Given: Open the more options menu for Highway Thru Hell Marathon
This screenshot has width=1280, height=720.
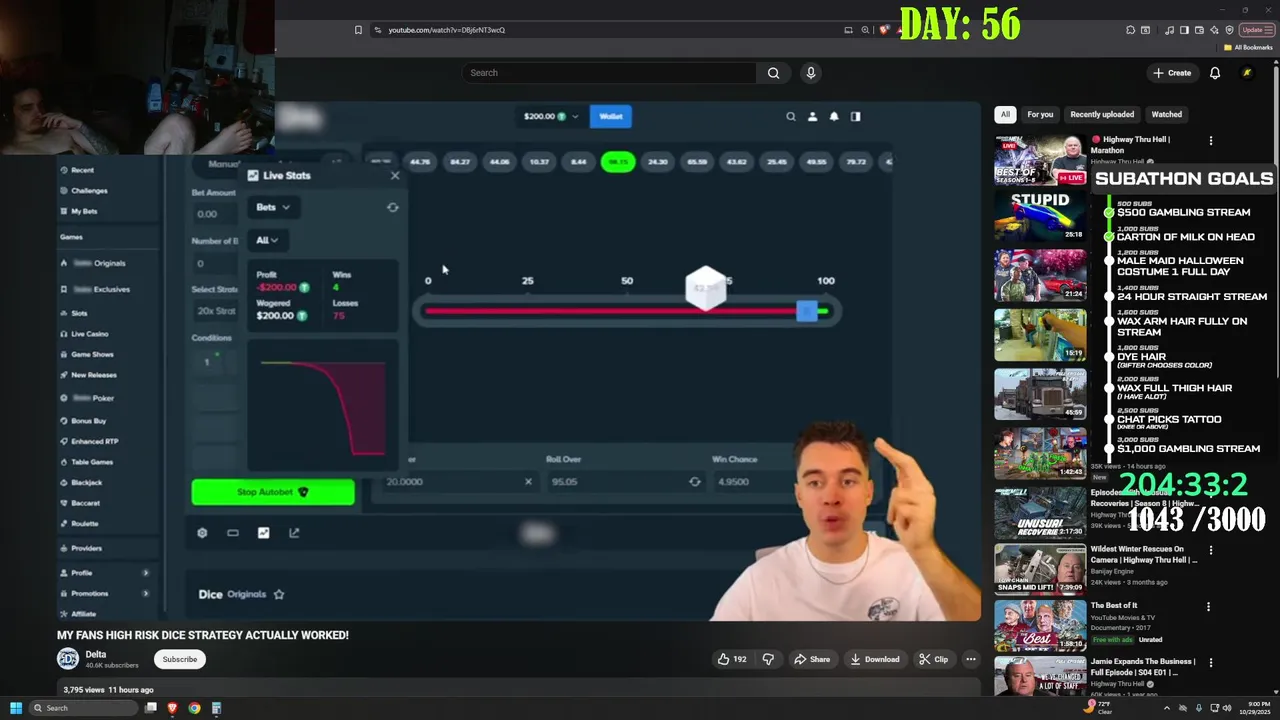Looking at the screenshot, I should tap(1210, 141).
